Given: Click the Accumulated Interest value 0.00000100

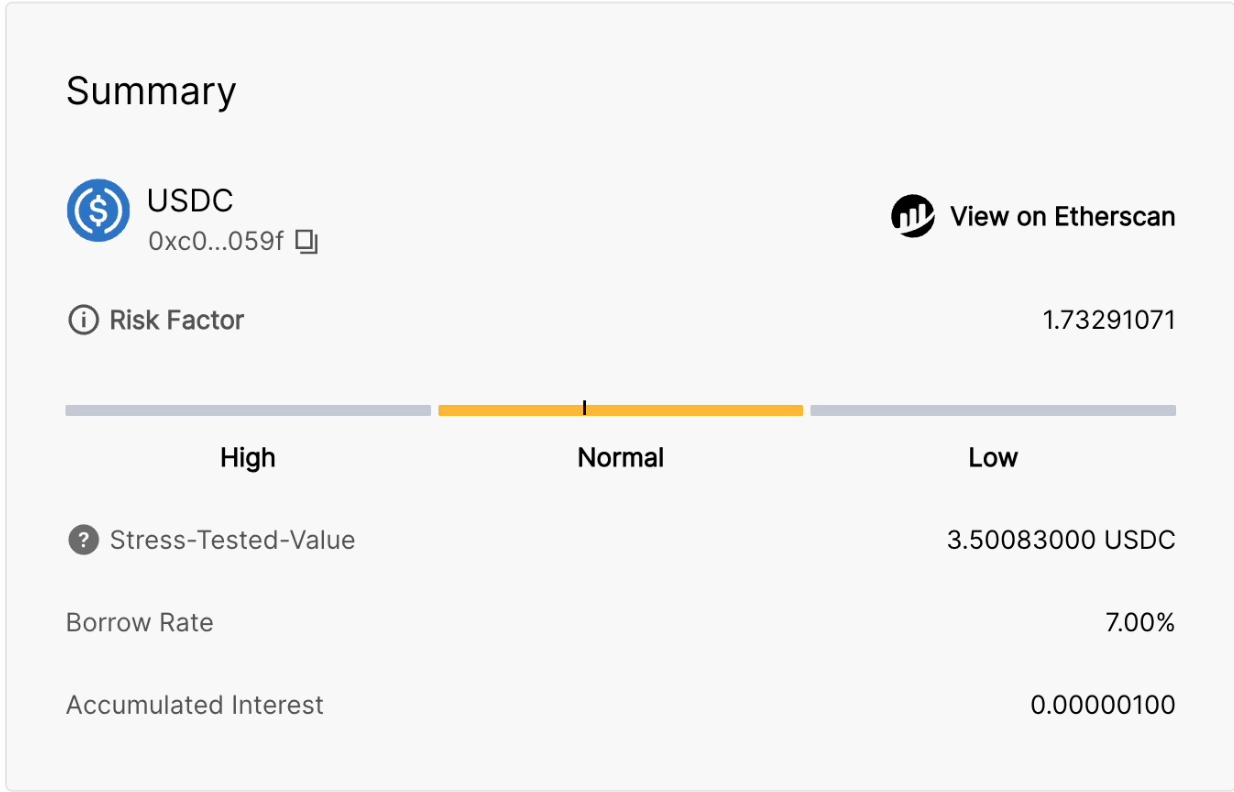Looking at the screenshot, I should (1103, 705).
